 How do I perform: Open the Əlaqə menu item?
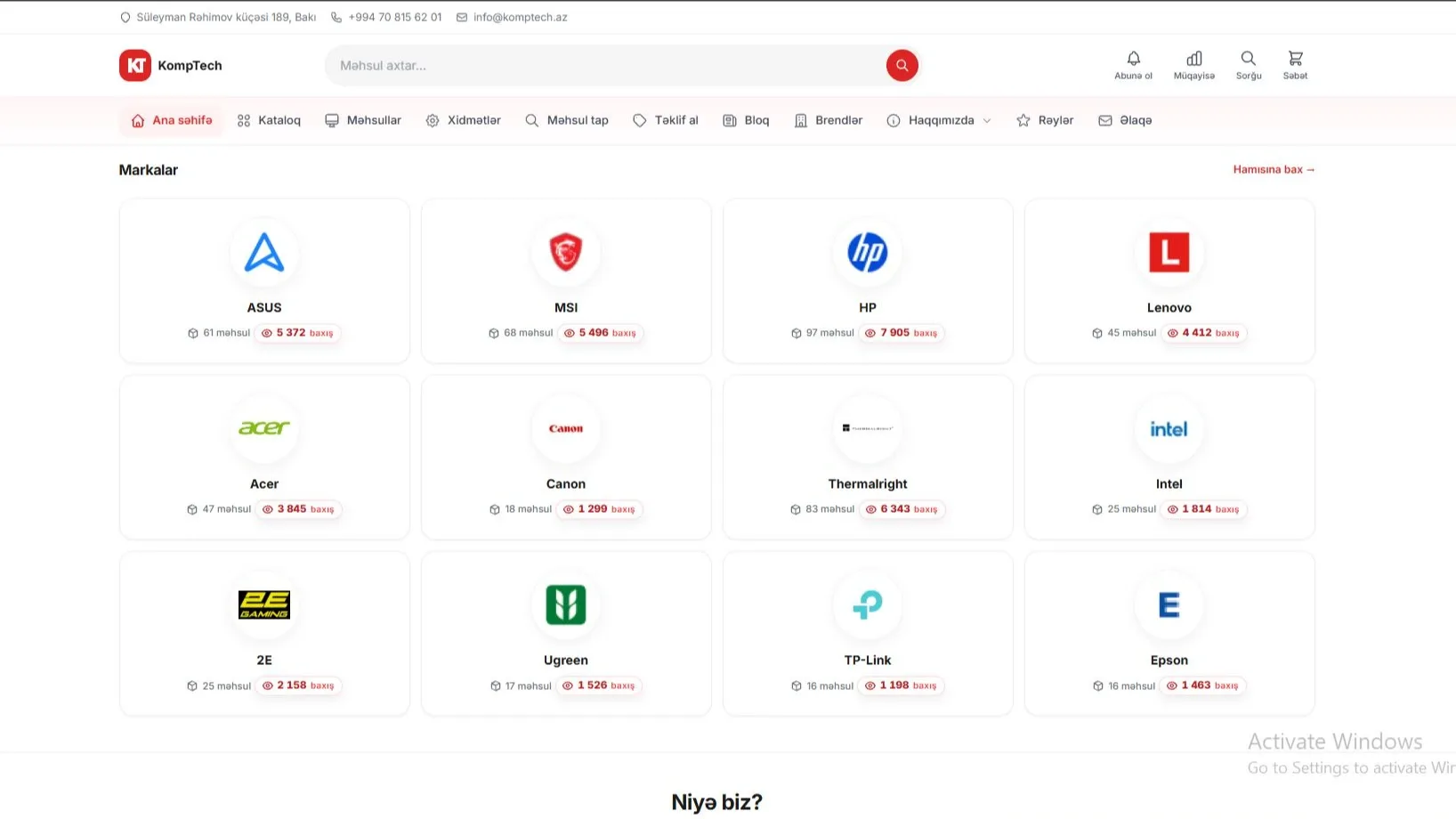point(1125,120)
